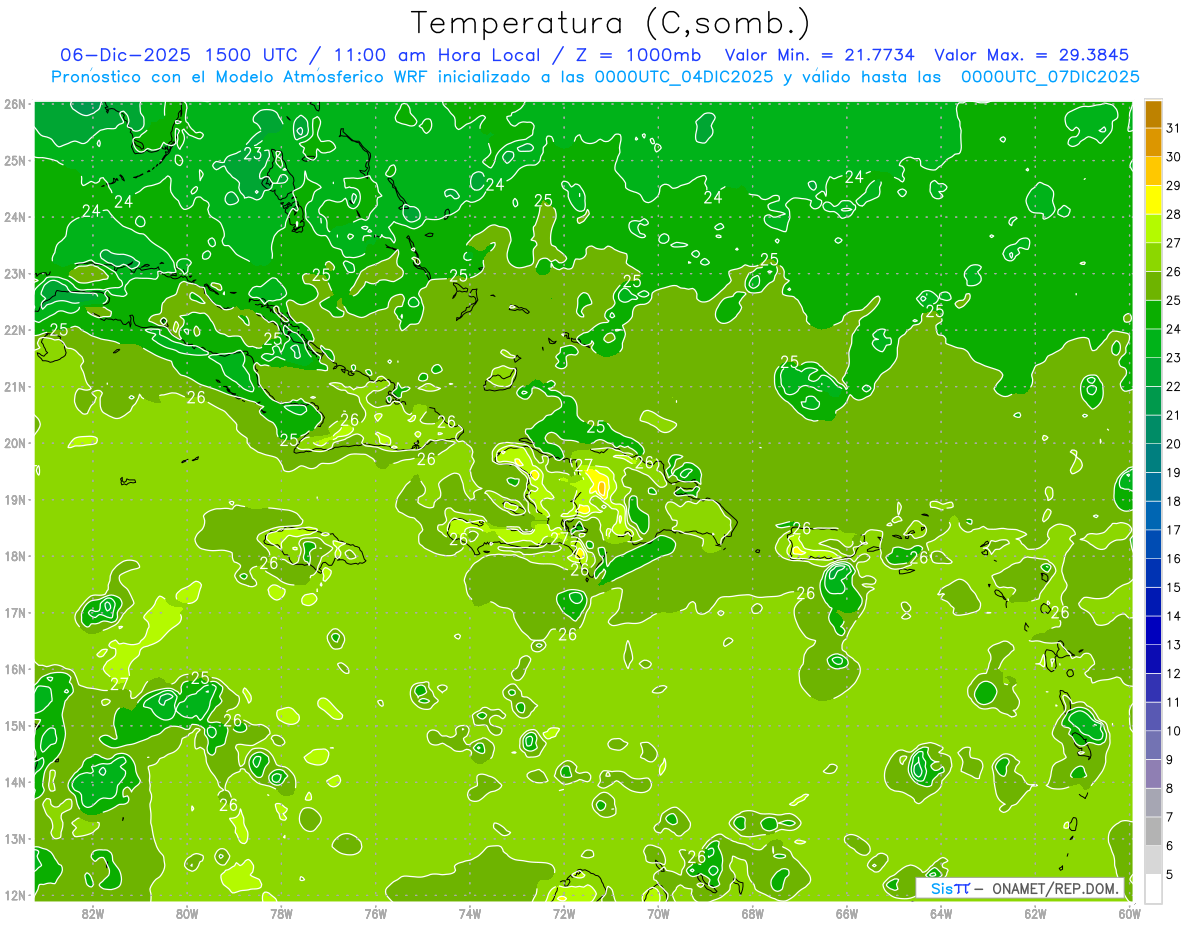Click the longitude axis label "72W"

564,914
